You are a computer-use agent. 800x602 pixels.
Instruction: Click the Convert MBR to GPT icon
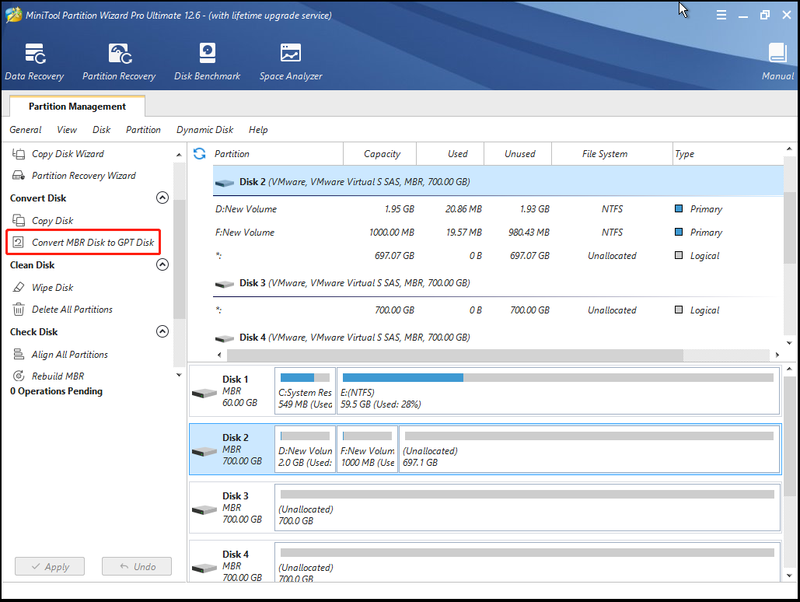pos(18,242)
